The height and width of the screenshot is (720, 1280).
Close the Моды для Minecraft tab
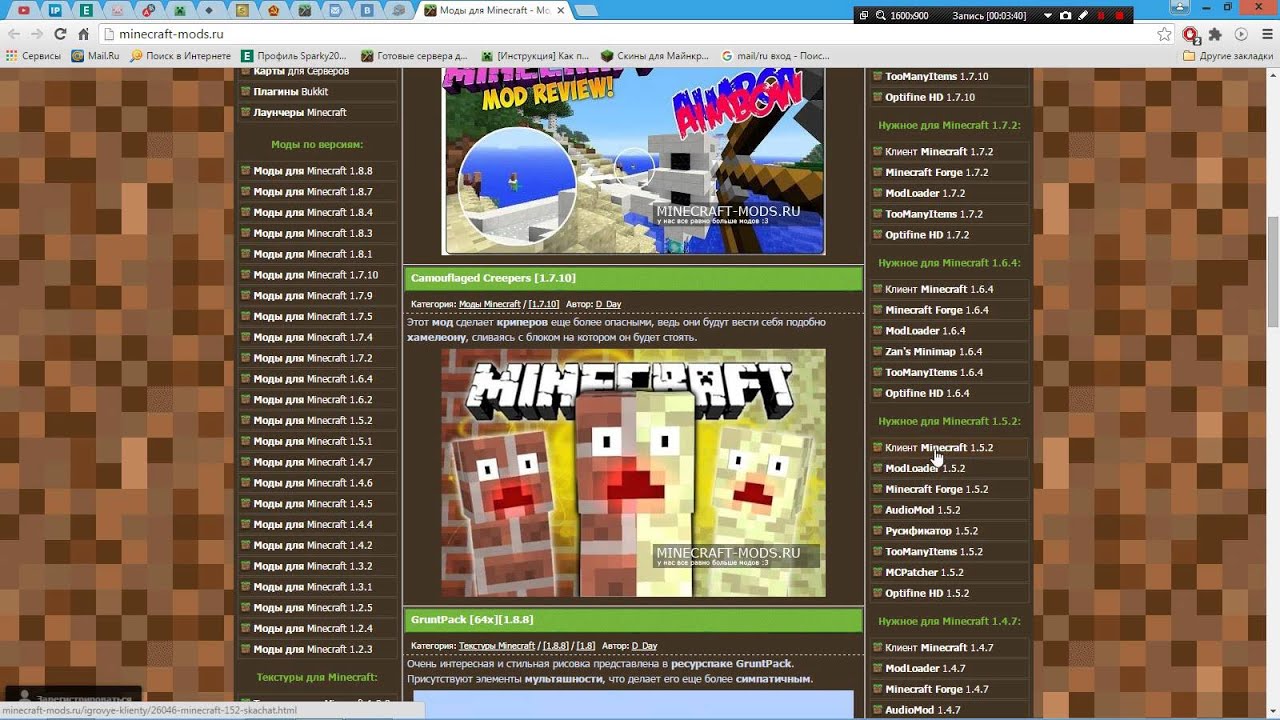pos(561,10)
